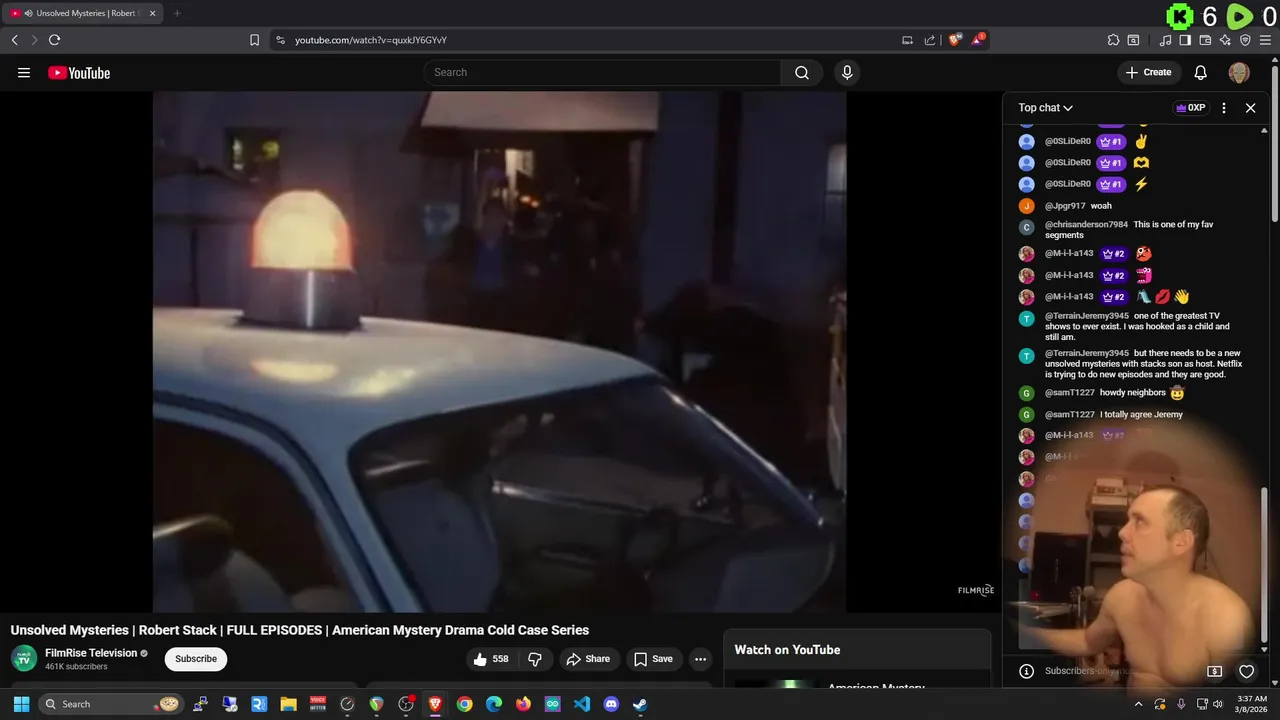Save video to a playlist
The image size is (1280, 720).
pos(653,659)
